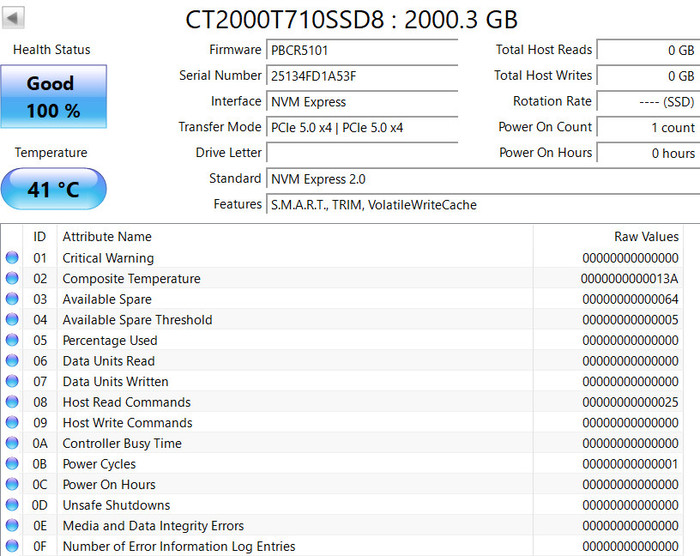Click the Serial Number field 25134FD1A53F
This screenshot has width=700, height=556.
click(362, 76)
